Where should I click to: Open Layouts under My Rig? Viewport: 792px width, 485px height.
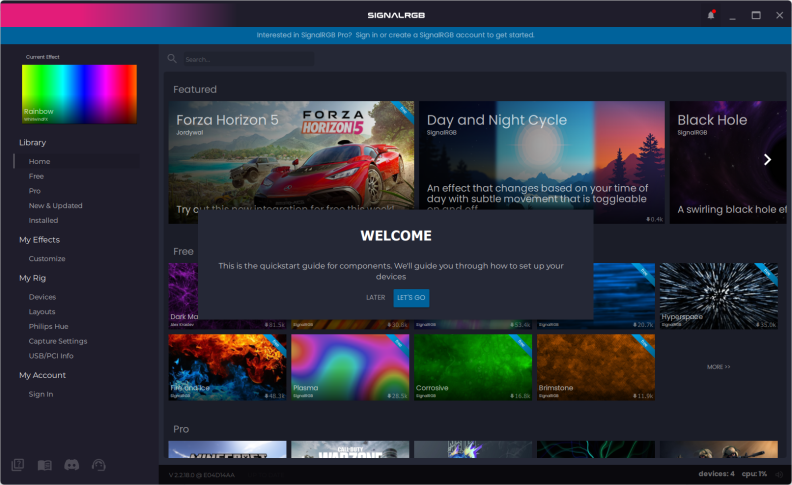tap(42, 311)
